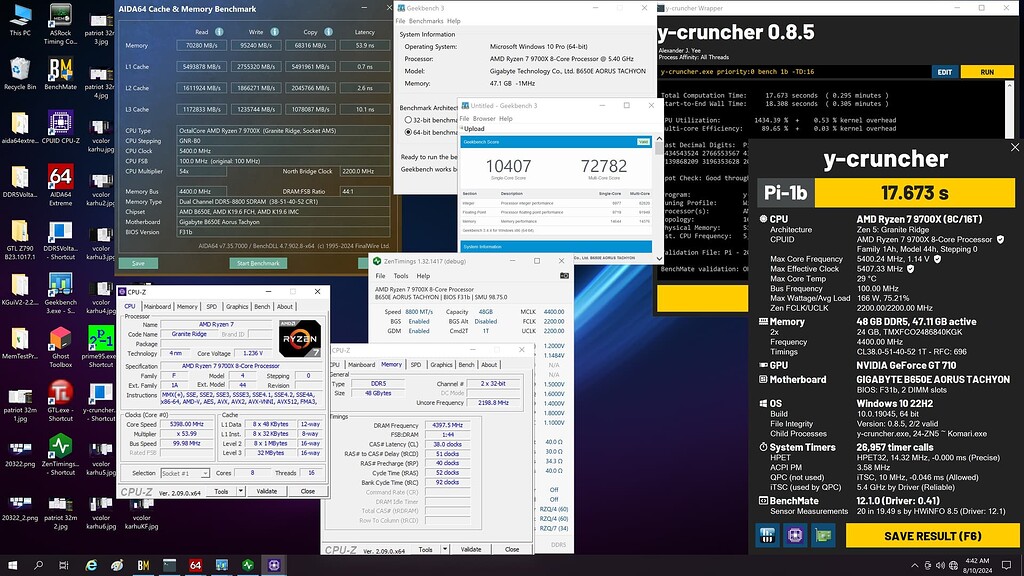Open the Tools dropdown in CPU-Z memory window

click(x=428, y=548)
